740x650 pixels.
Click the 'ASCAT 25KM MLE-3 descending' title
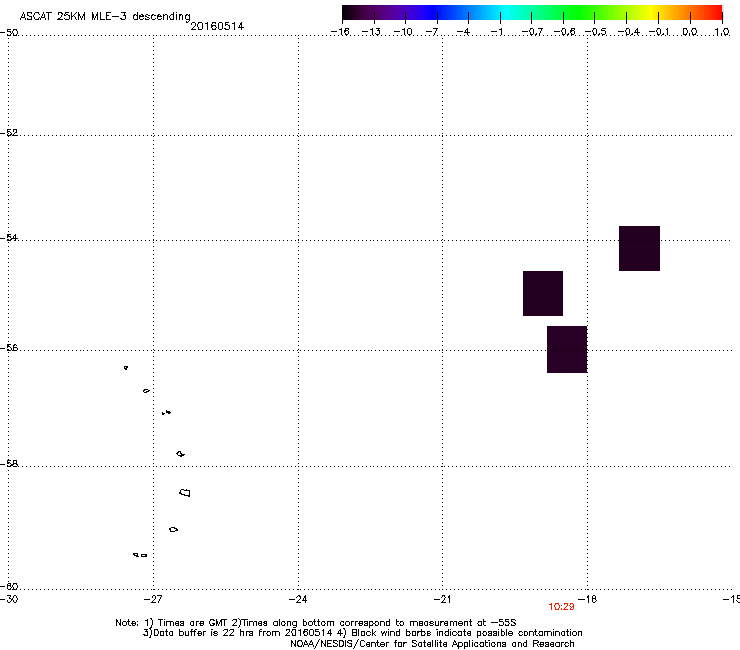coord(105,16)
